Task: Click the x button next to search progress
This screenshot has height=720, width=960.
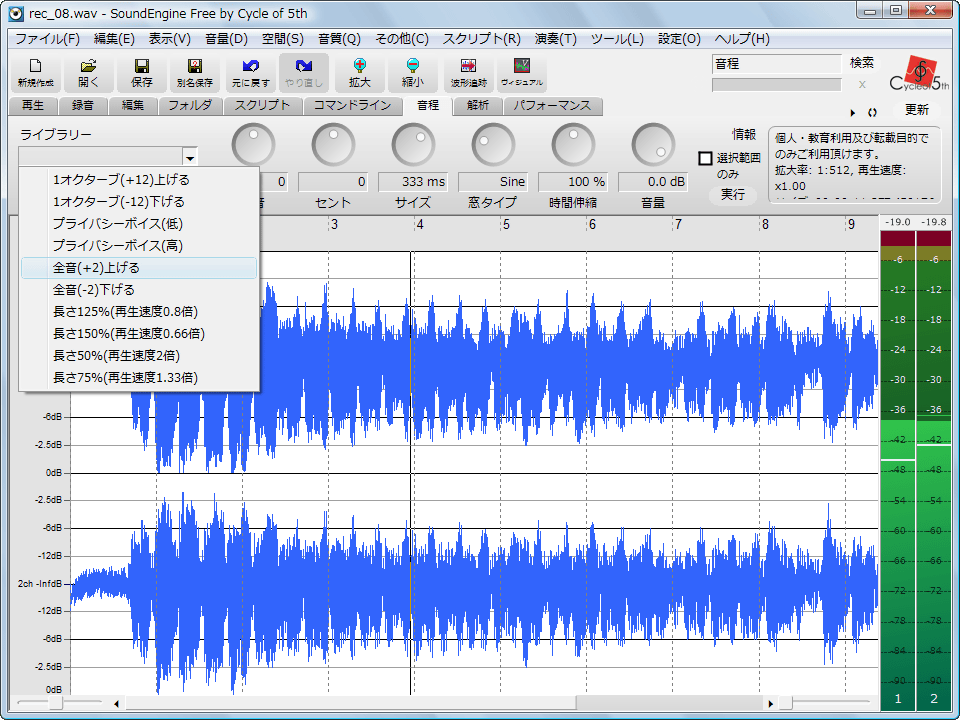Action: (x=862, y=84)
